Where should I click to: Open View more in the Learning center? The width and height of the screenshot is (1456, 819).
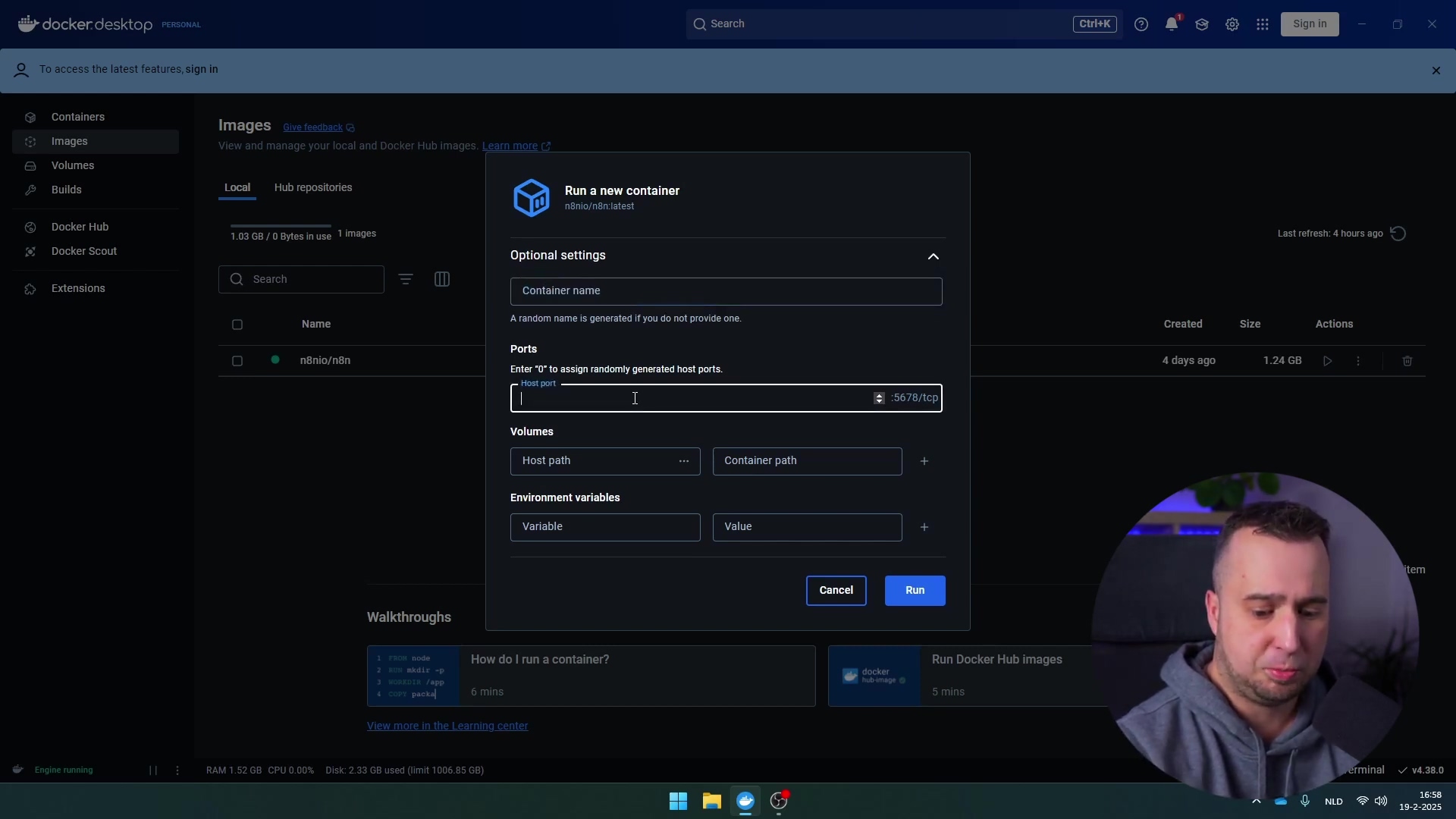447,726
